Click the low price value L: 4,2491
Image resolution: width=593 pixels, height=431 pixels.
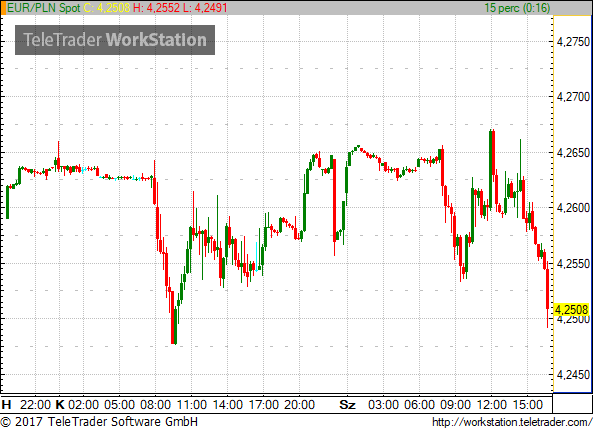(205, 8)
